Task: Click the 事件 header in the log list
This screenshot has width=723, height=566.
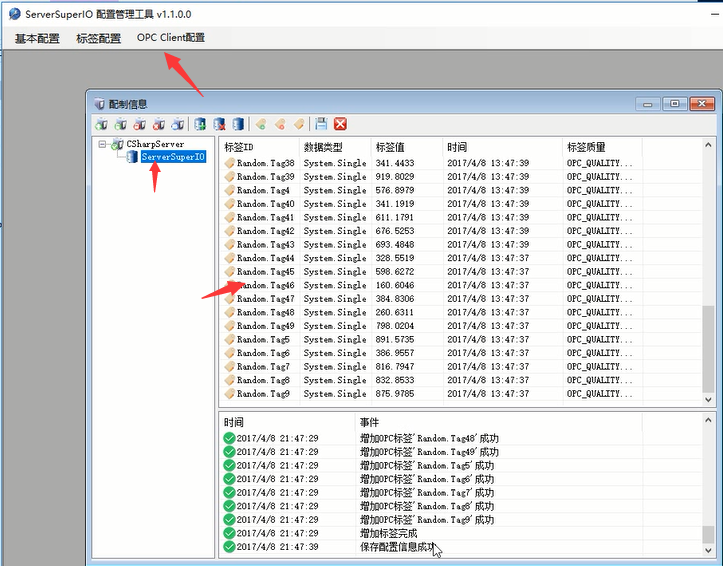Action: (369, 422)
